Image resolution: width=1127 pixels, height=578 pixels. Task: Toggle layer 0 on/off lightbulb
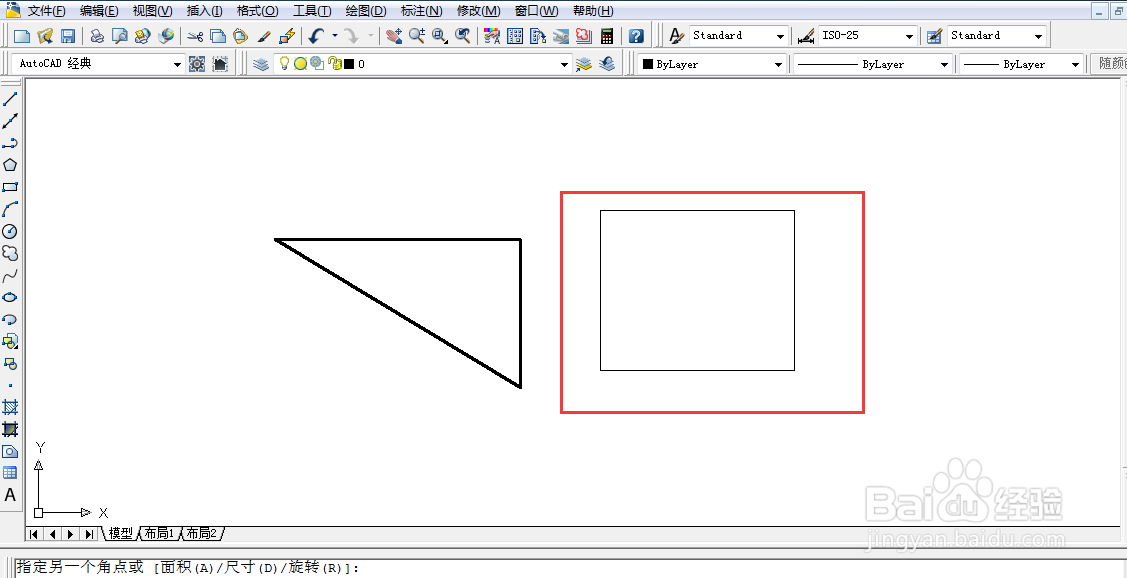[x=285, y=63]
